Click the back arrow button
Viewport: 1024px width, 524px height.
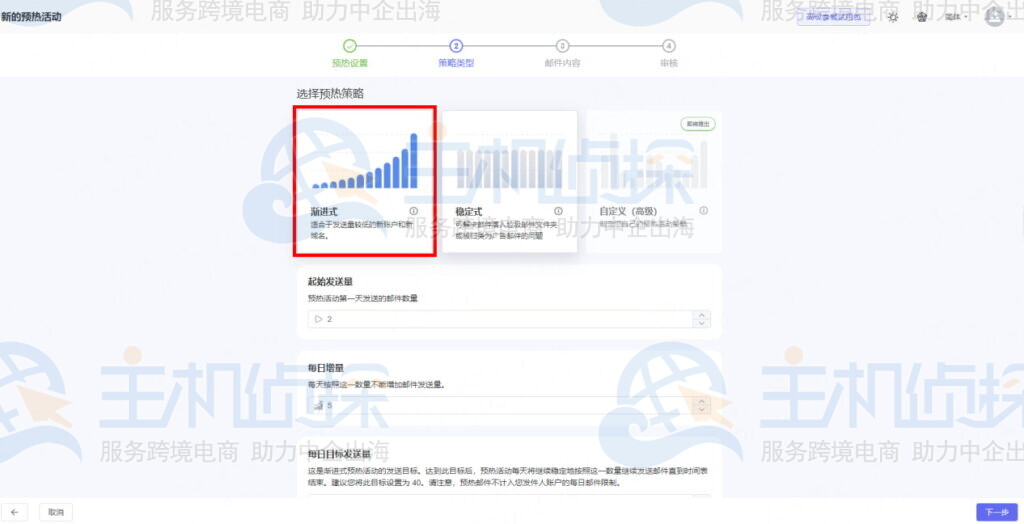tap(14, 512)
